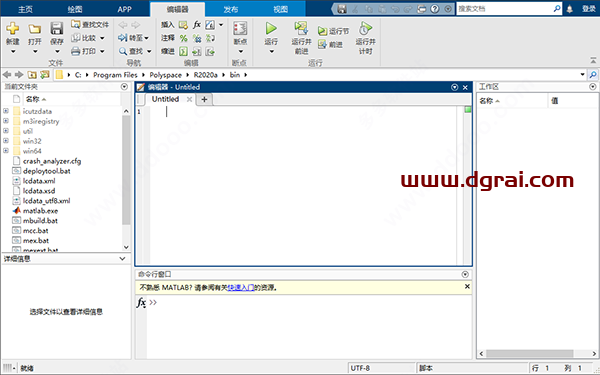Open current folder panel actions menu
The image size is (600, 375).
124,87
